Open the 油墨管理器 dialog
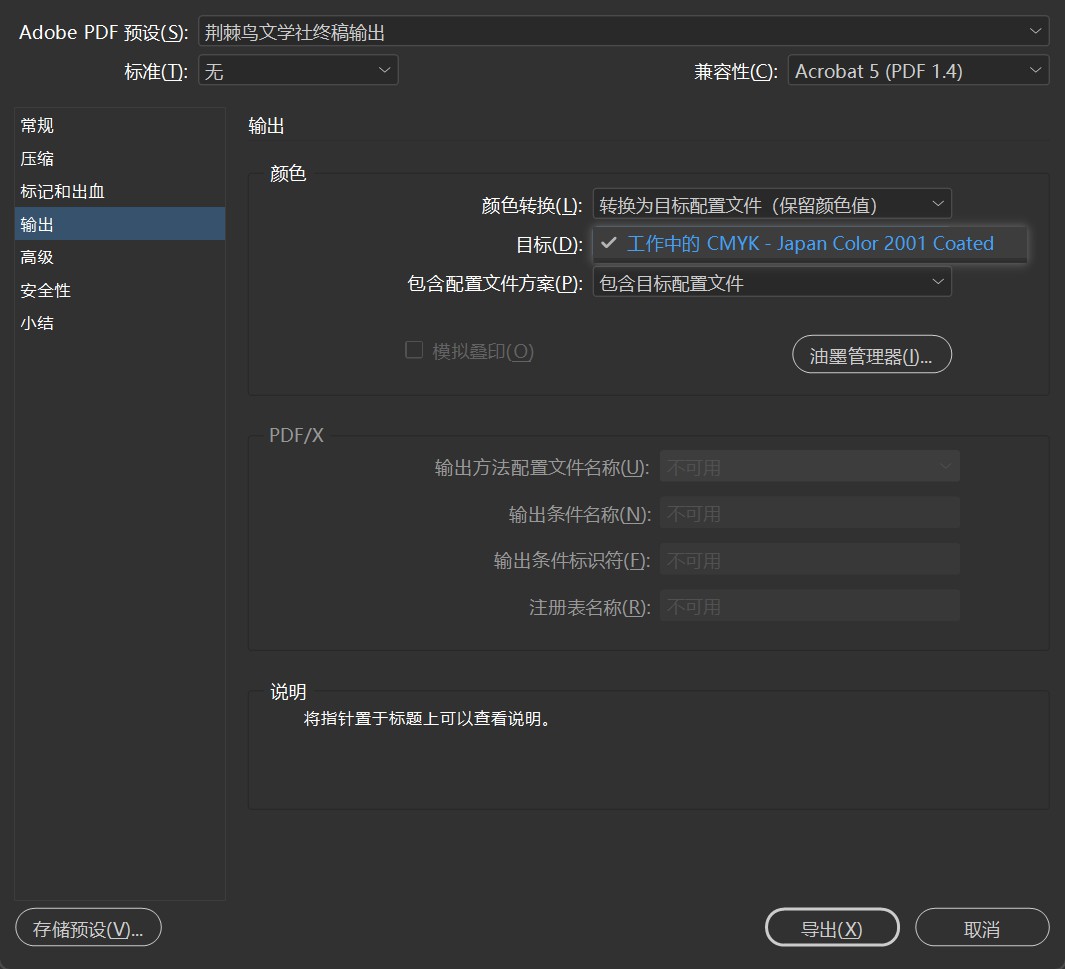Image resolution: width=1065 pixels, height=969 pixels. (871, 356)
